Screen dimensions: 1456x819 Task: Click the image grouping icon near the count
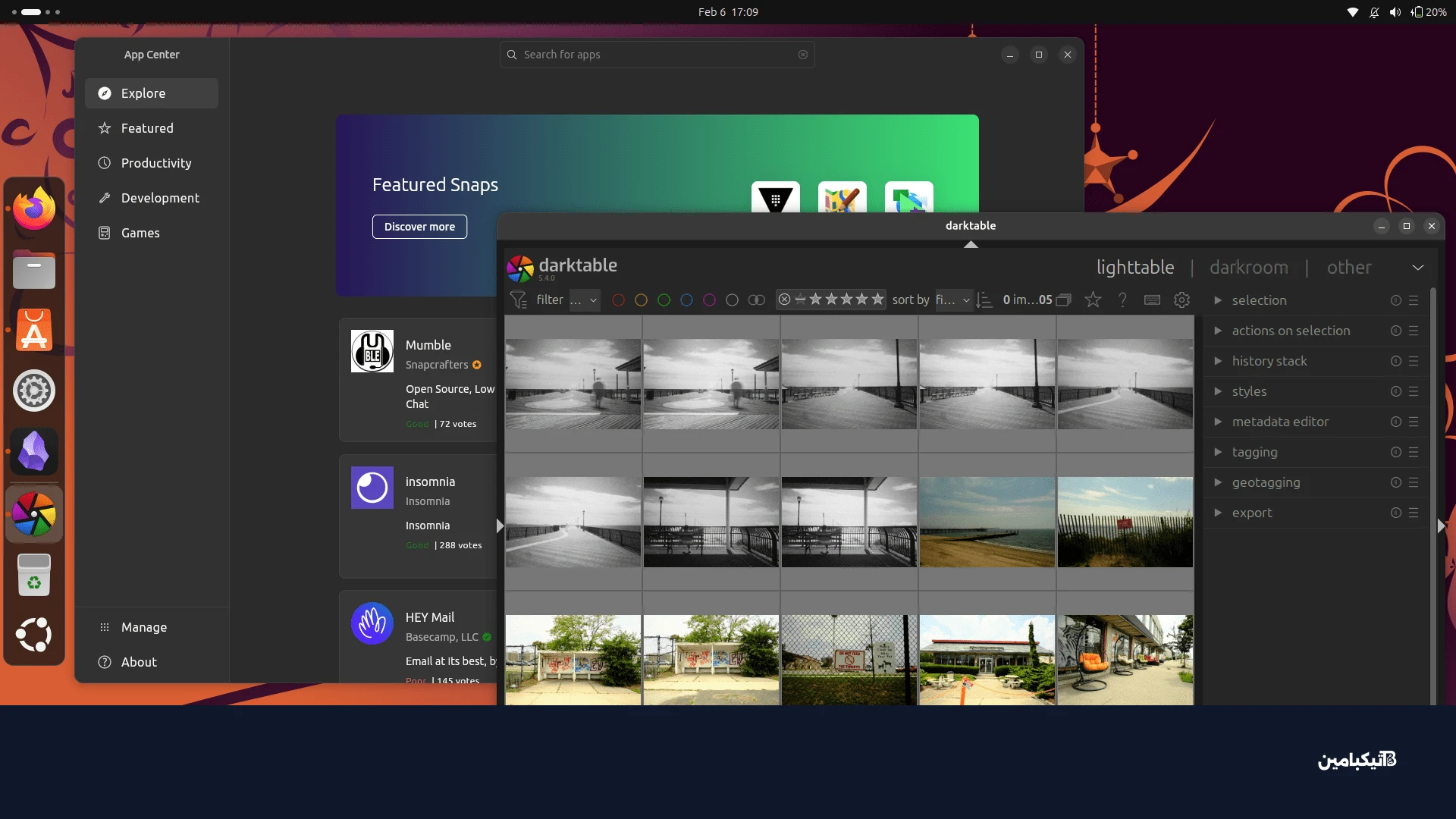point(1065,300)
